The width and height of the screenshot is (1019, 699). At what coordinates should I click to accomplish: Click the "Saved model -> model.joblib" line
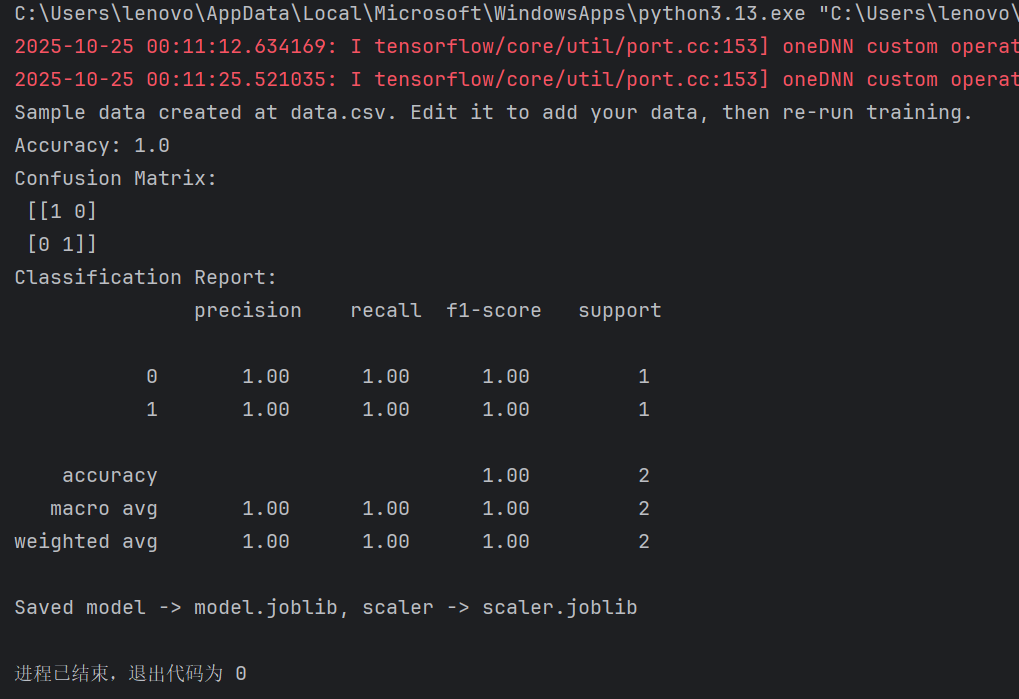[x=325, y=607]
